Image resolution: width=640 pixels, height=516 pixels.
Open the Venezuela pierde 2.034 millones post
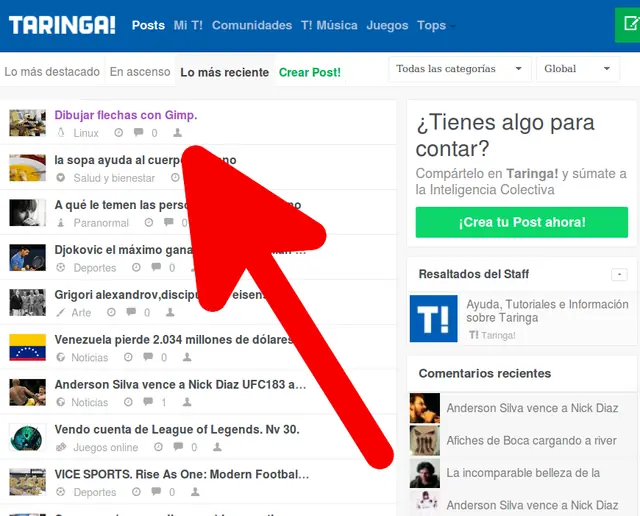coord(173,340)
